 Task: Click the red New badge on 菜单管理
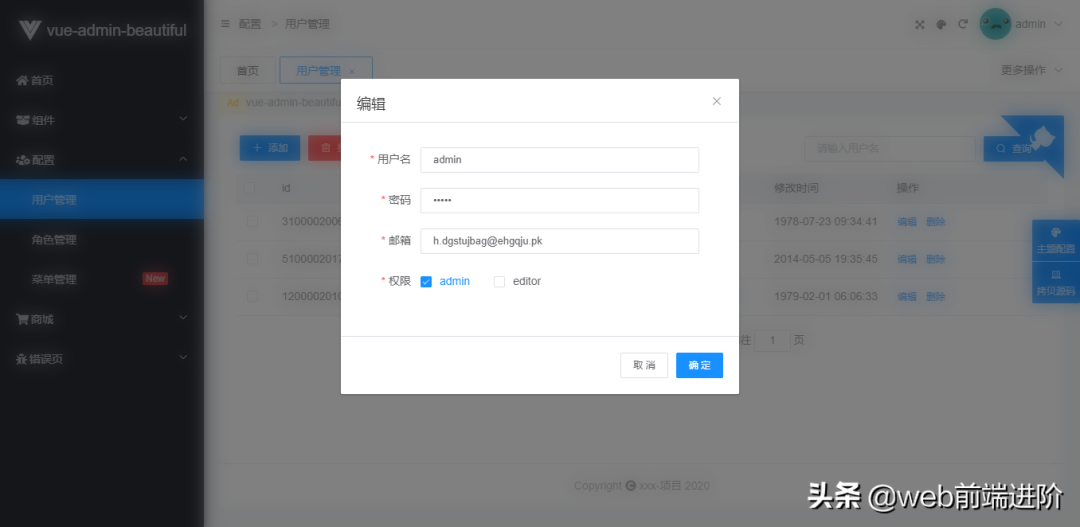point(155,279)
